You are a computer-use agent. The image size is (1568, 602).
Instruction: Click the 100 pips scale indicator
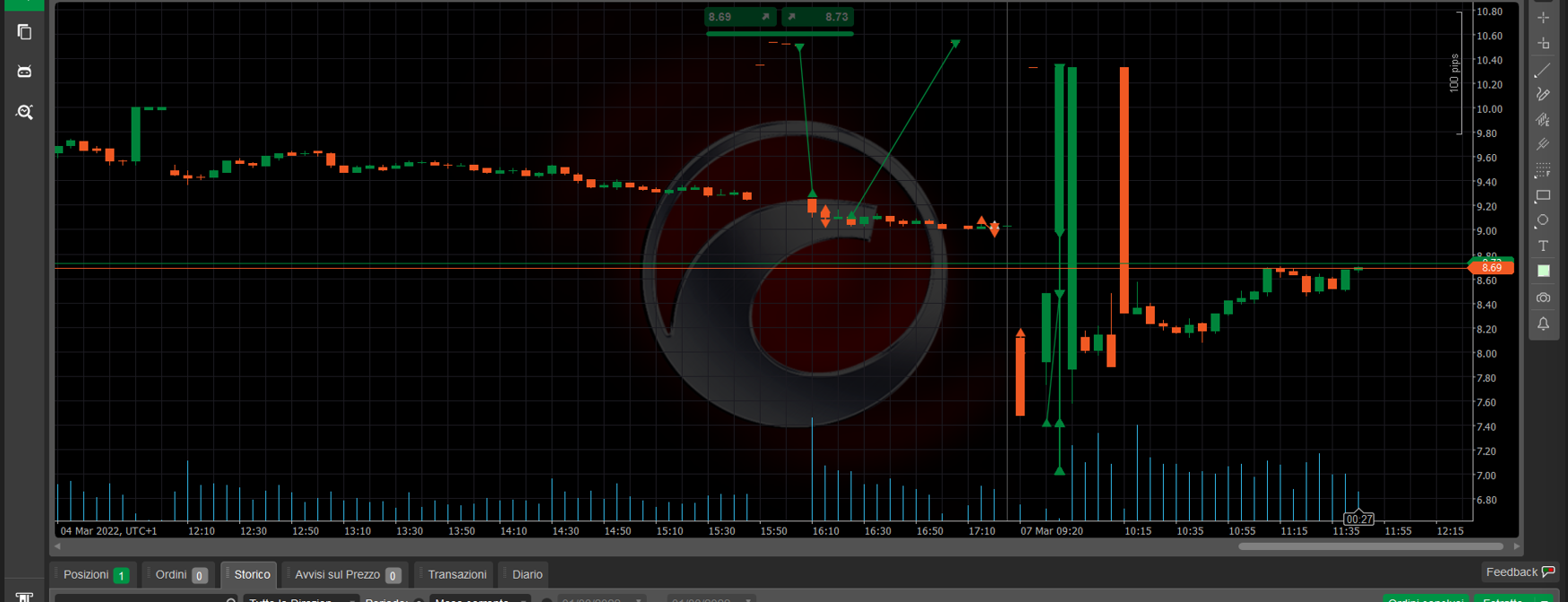pos(1455,73)
